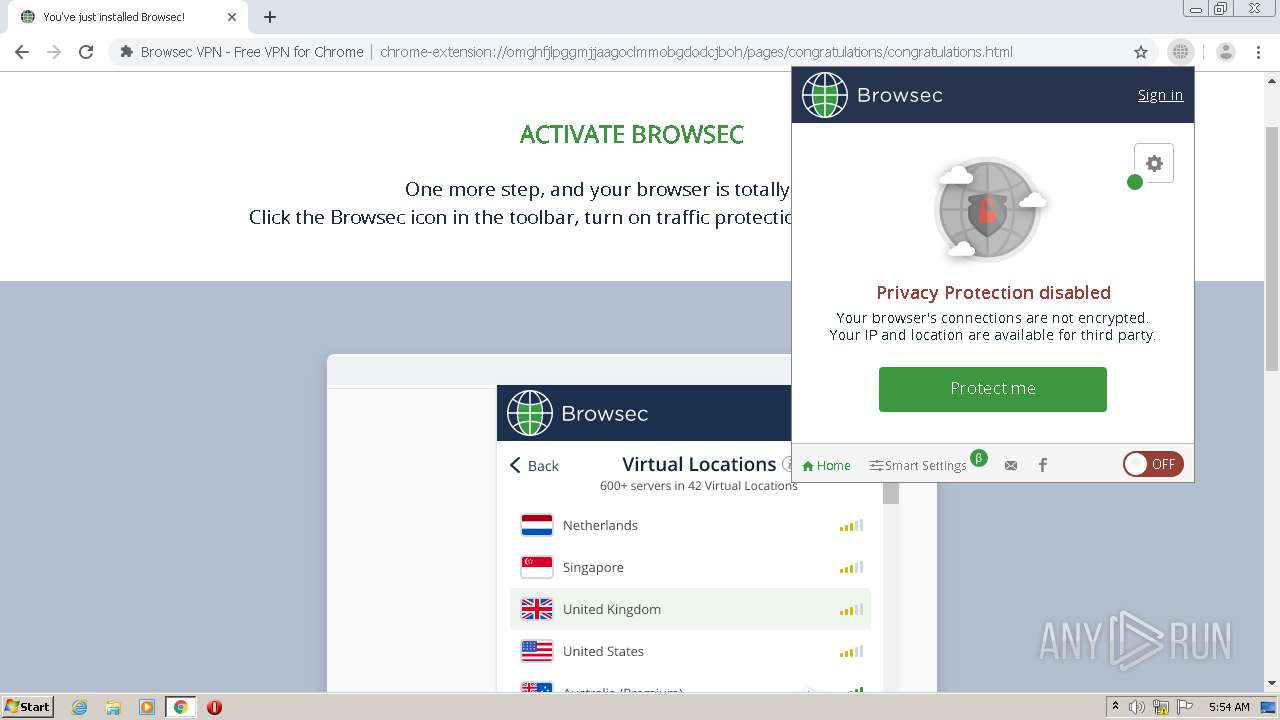The image size is (1280, 720).
Task: Click green Protect me button
Action: [x=993, y=389]
